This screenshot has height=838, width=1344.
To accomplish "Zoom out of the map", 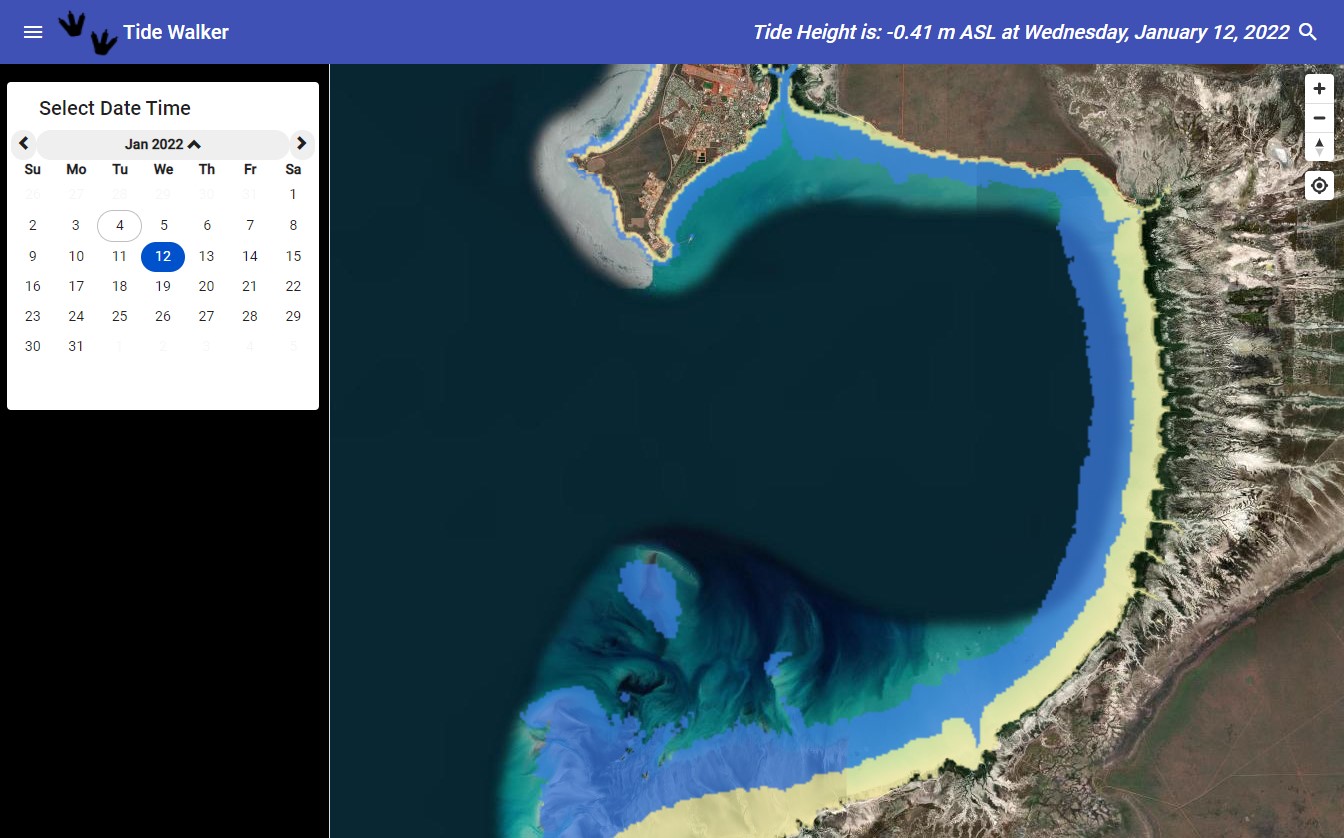I will [x=1319, y=118].
